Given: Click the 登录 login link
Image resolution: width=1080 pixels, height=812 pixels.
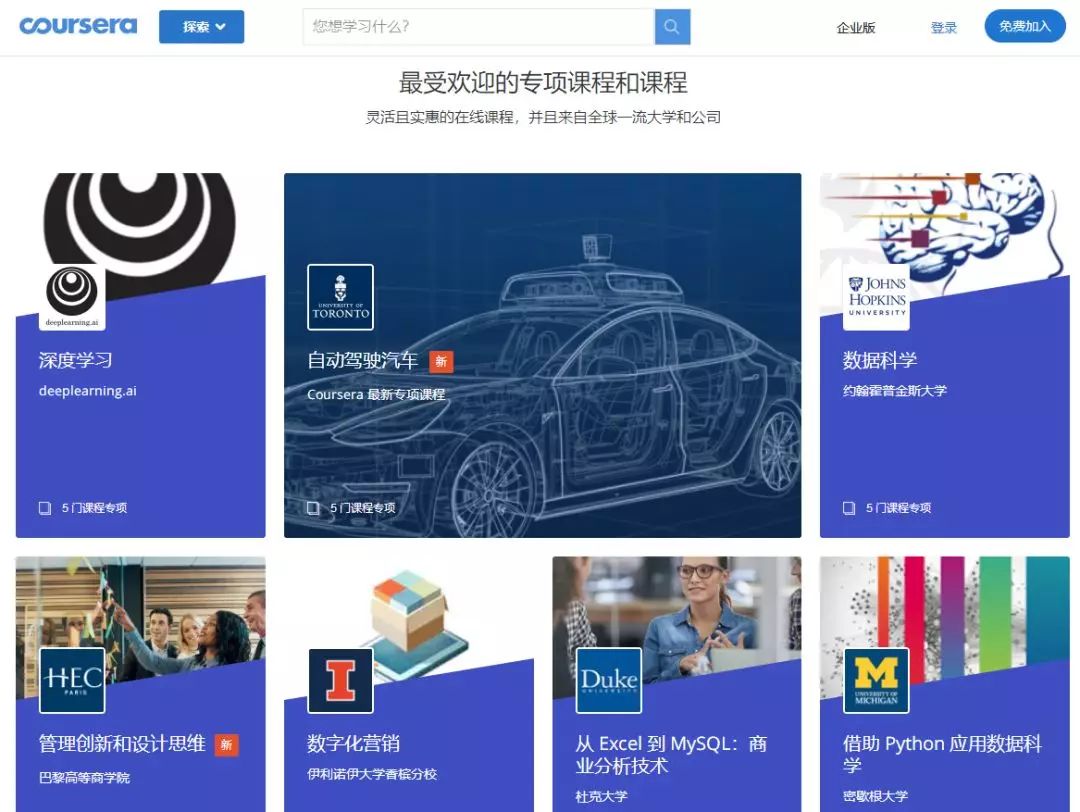Looking at the screenshot, I should tap(944, 28).
